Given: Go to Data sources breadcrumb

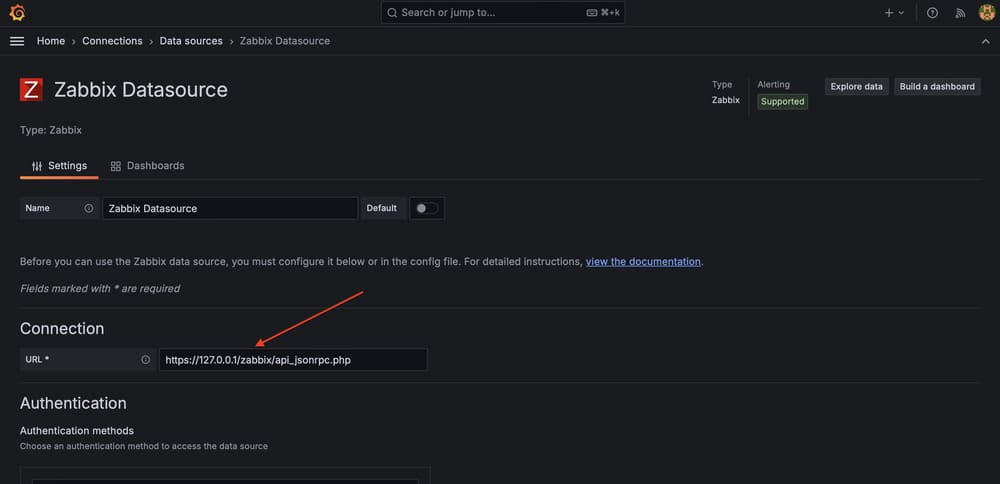Looking at the screenshot, I should pyautogui.click(x=191, y=41).
